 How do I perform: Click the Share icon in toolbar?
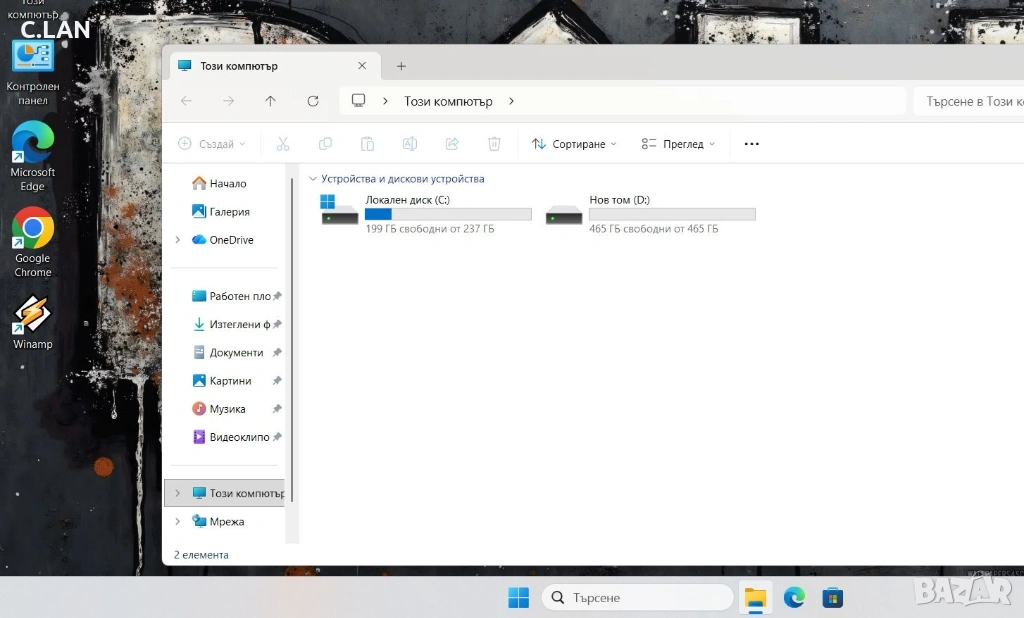tap(452, 144)
